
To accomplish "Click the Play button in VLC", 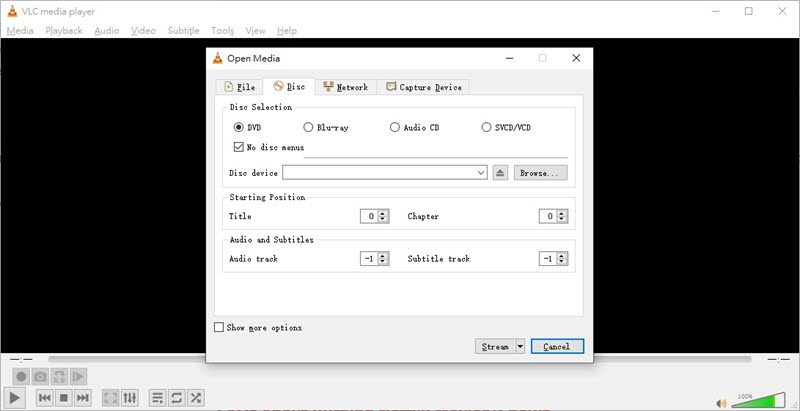I will (14, 397).
